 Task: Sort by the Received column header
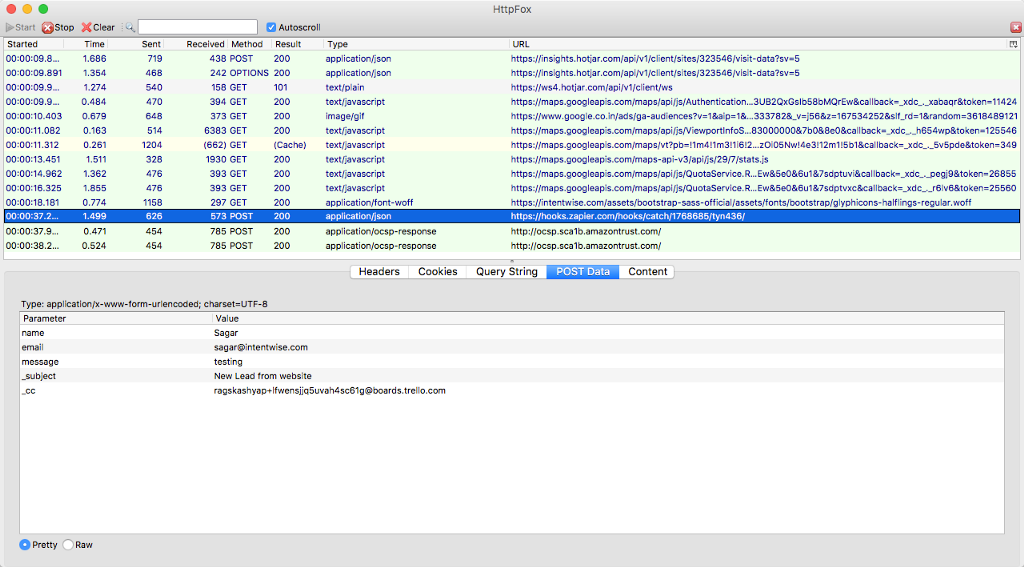point(195,44)
